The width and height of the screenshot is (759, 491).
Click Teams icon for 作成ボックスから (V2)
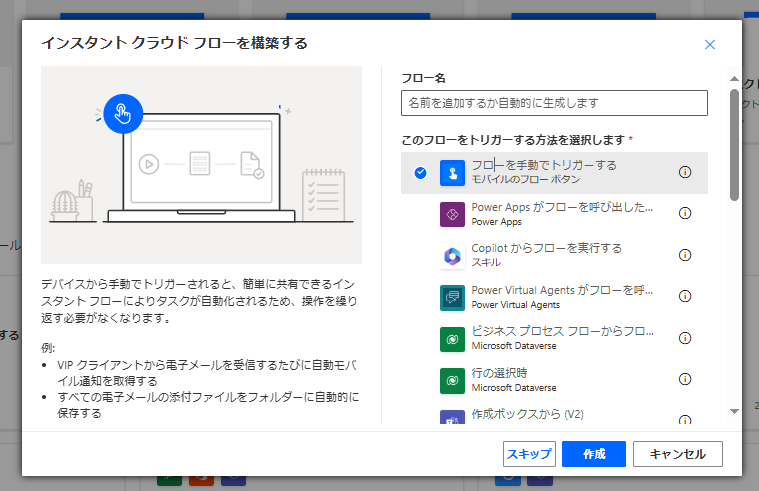pyautogui.click(x=452, y=417)
